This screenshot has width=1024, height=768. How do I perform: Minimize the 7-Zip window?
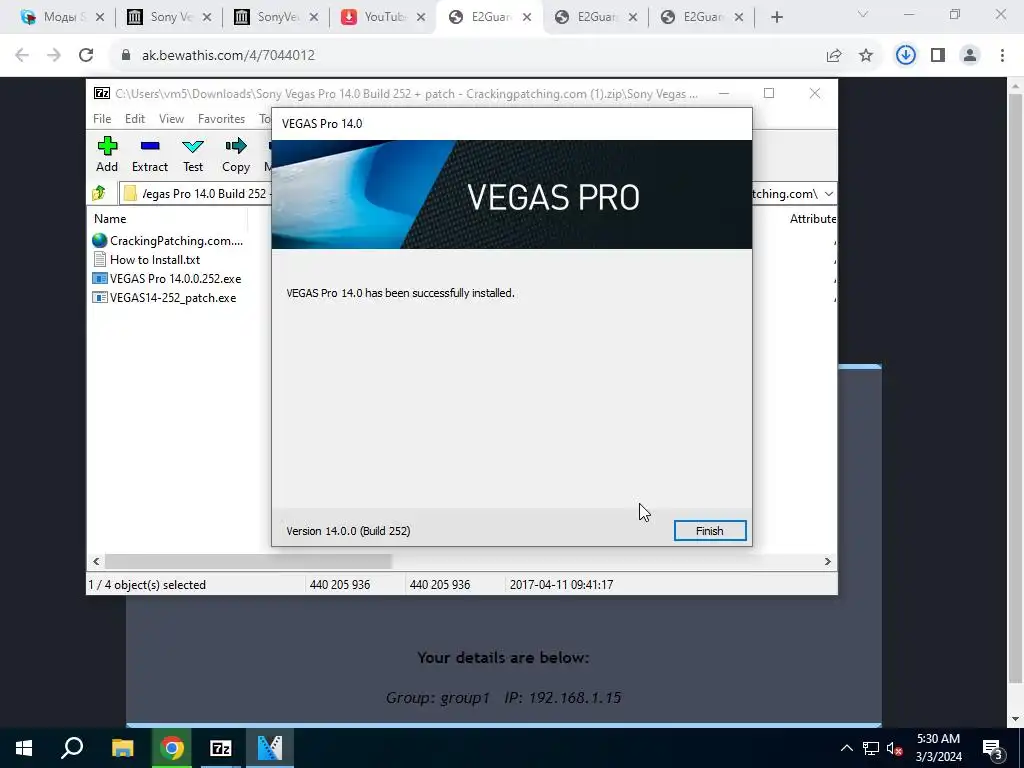(724, 93)
